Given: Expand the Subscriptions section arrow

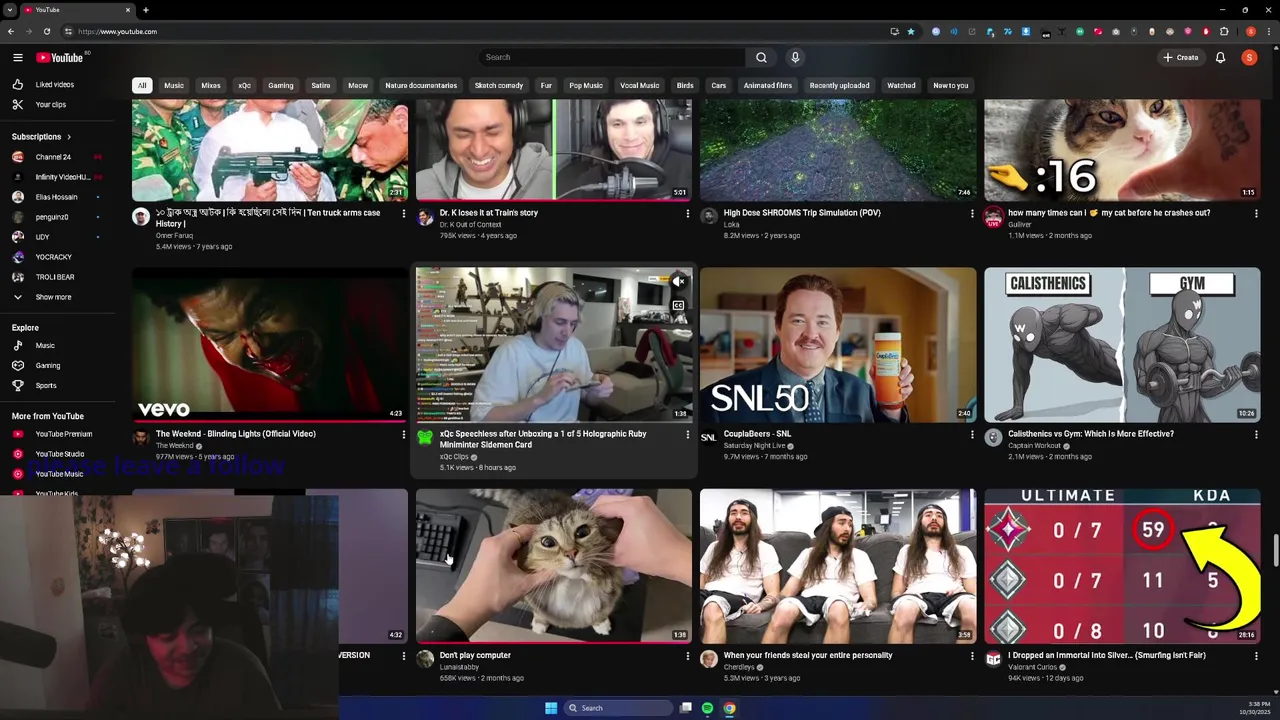Looking at the screenshot, I should pyautogui.click(x=69, y=136).
